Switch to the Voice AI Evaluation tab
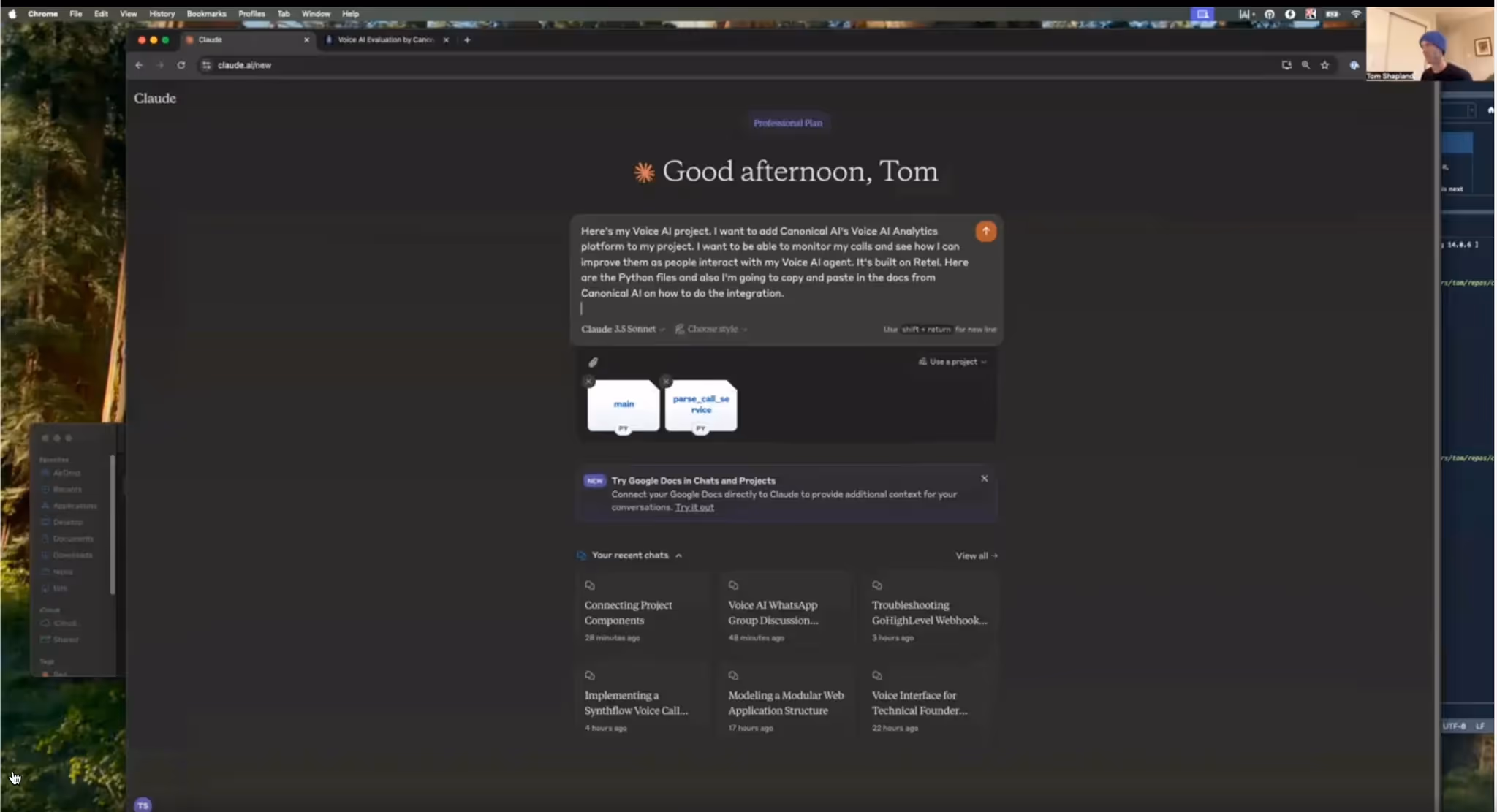This screenshot has width=1497, height=812. [x=386, y=40]
